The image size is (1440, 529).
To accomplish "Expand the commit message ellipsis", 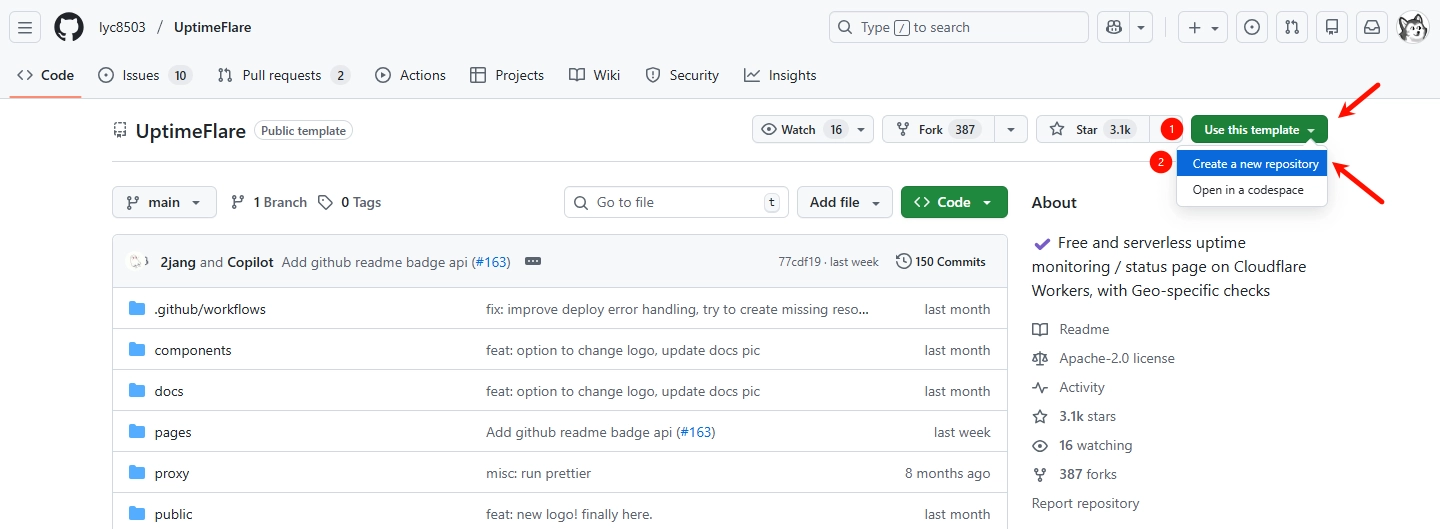I will click(533, 262).
